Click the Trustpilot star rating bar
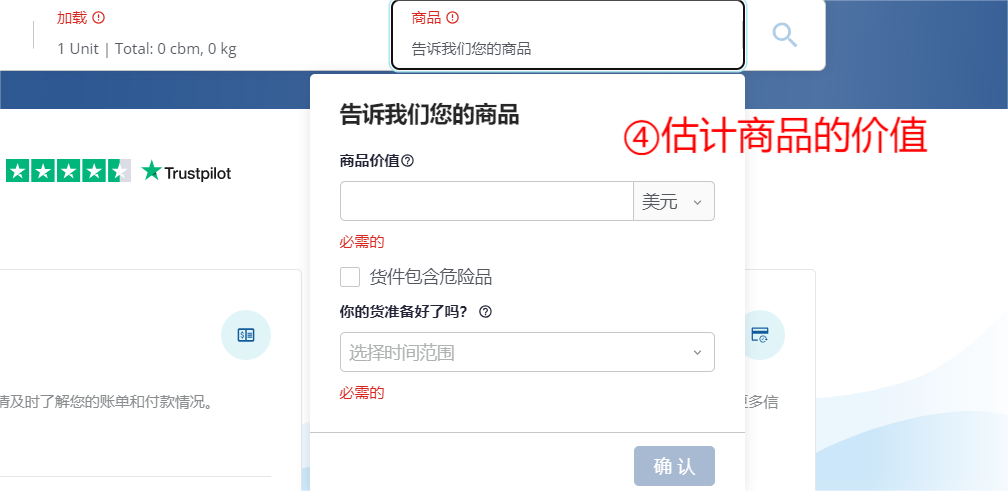1008x491 pixels. (x=68, y=171)
